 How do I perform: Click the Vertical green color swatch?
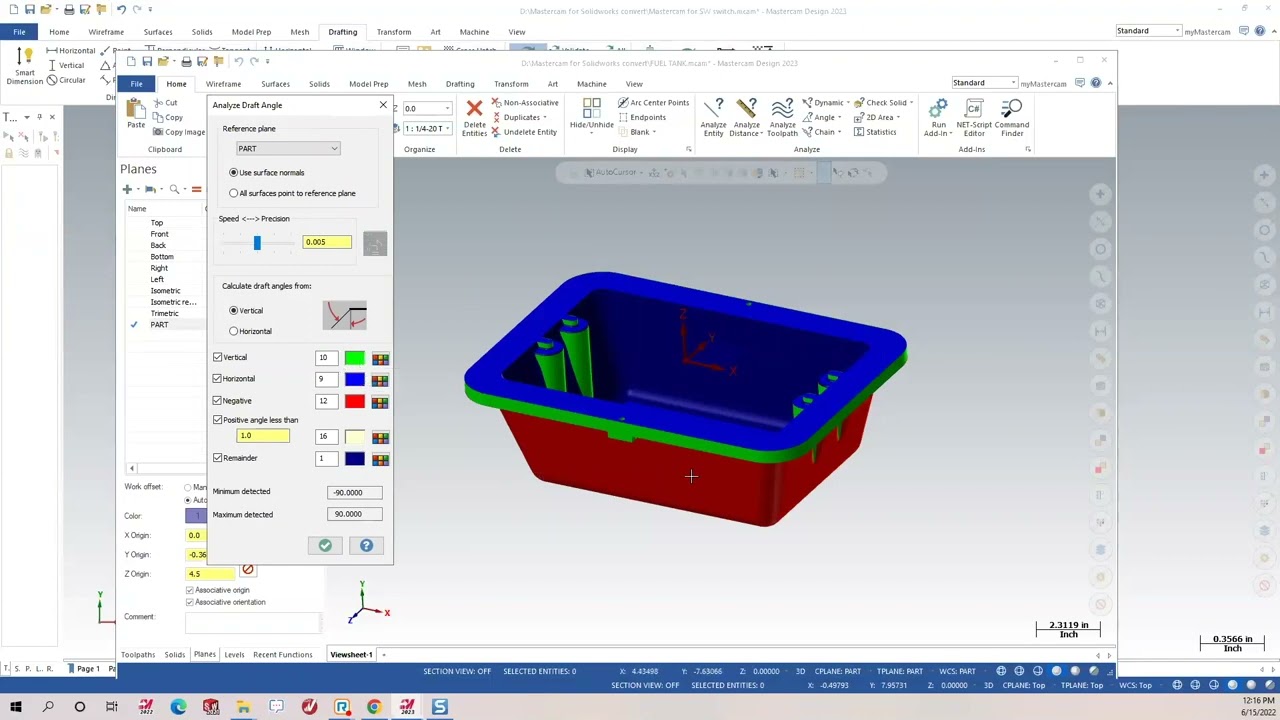pyautogui.click(x=355, y=358)
